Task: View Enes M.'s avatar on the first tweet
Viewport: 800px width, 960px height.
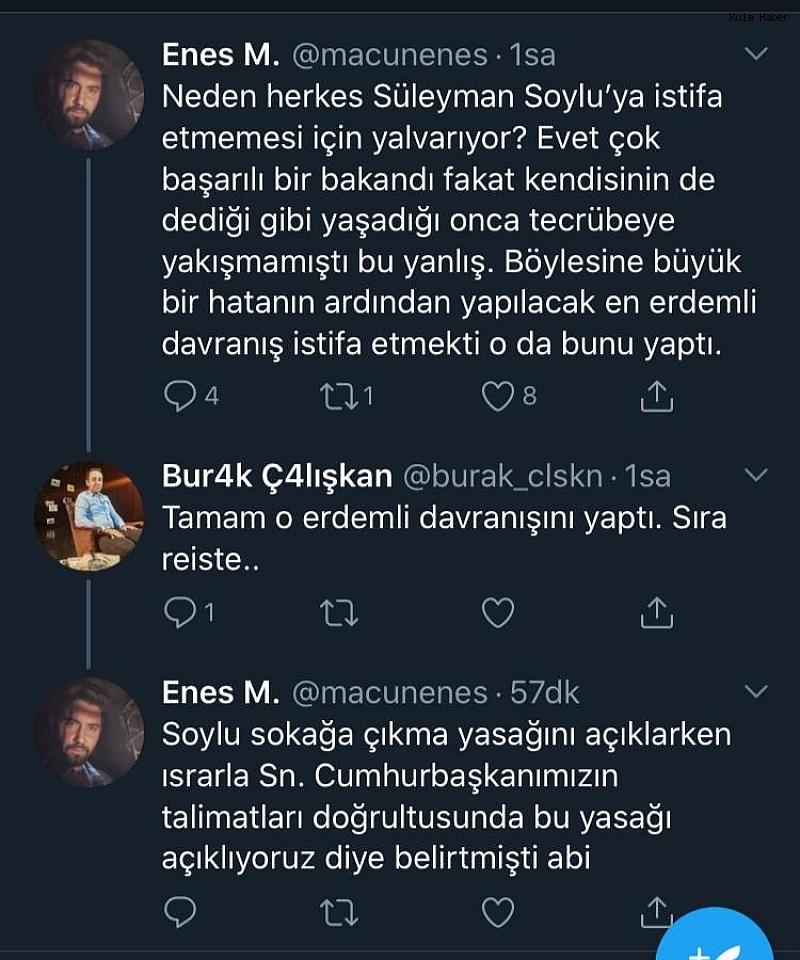Action: pos(90,95)
